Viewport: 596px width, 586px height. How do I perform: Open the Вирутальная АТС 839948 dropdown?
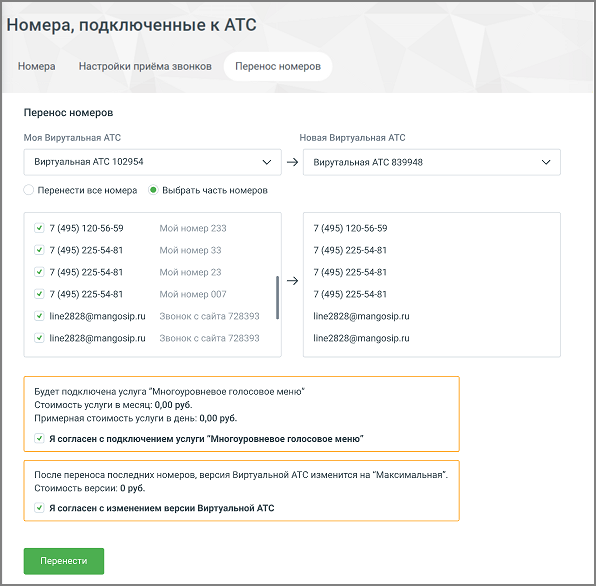click(431, 162)
